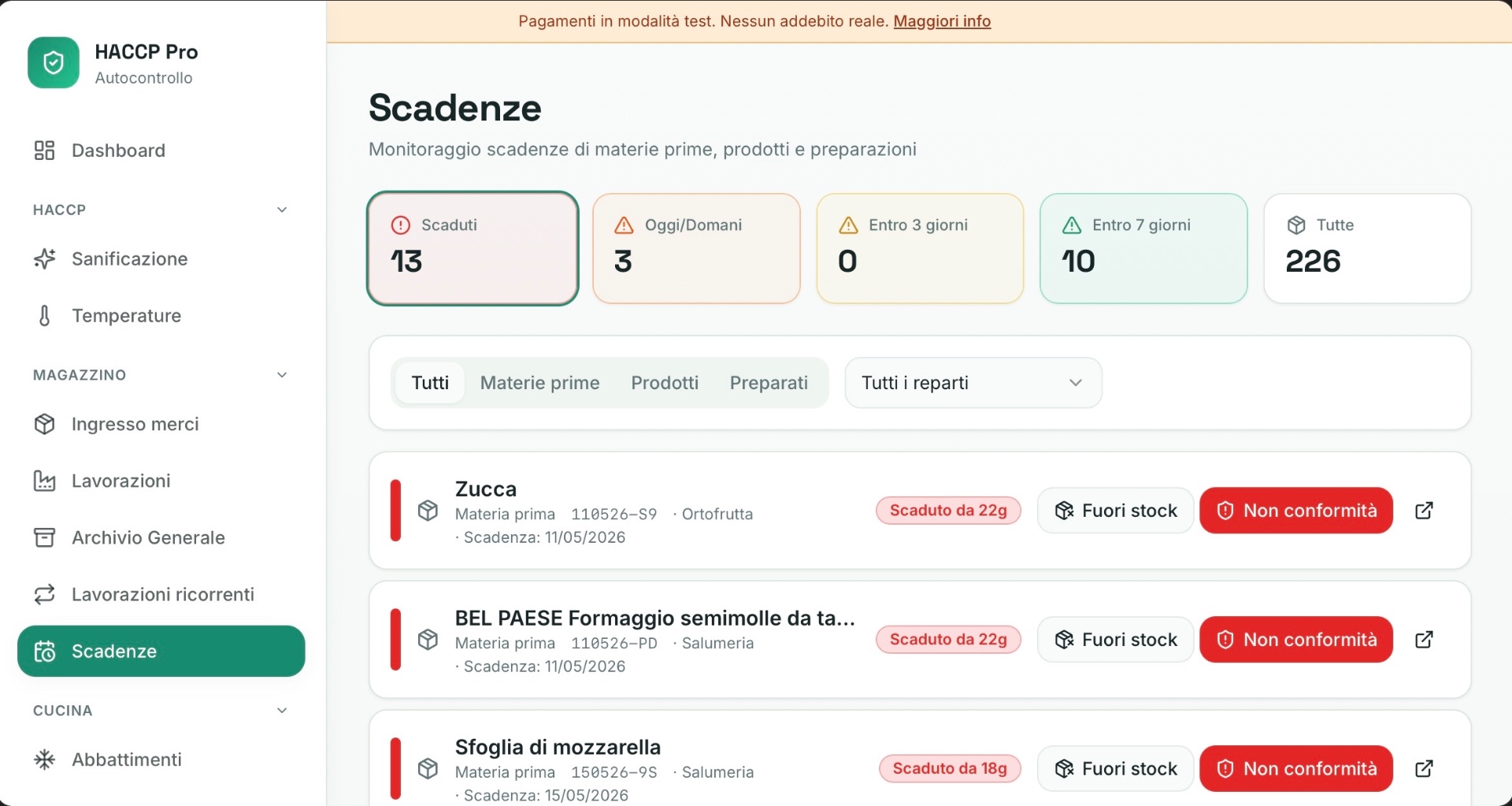Click the Tutte package icon
This screenshot has width=1512, height=806.
point(1296,225)
